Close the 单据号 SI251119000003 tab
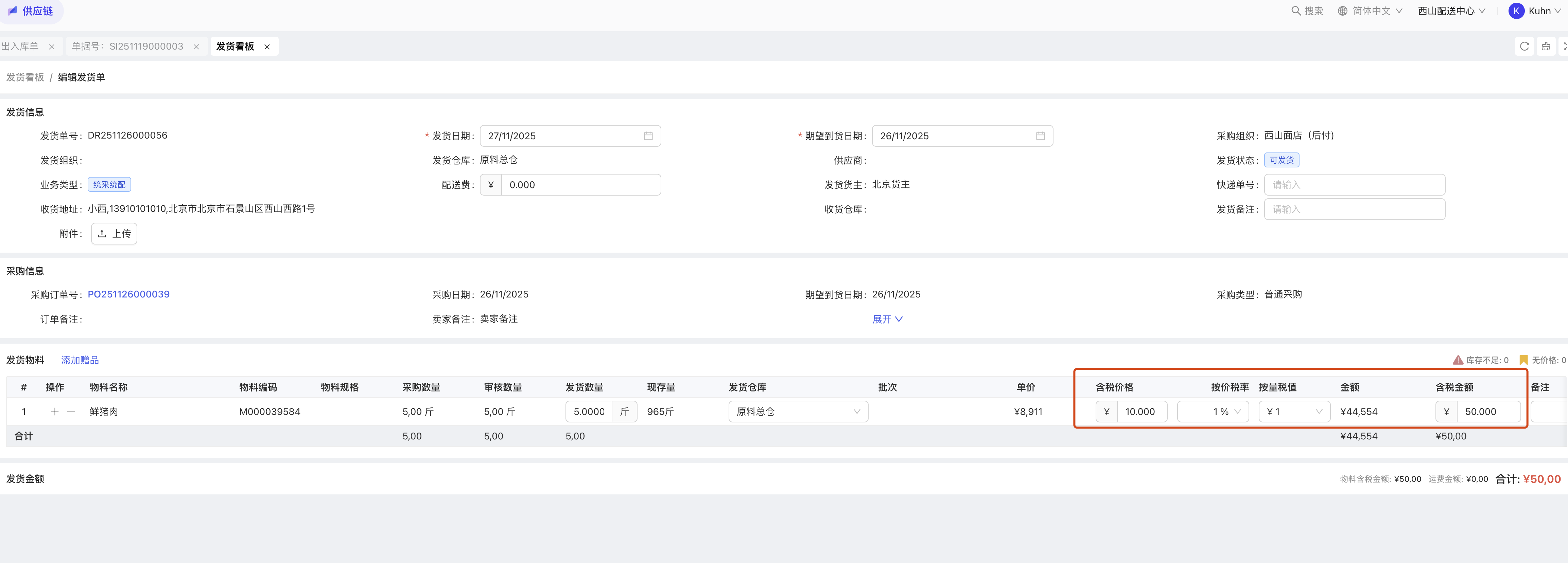1568x563 pixels. [x=196, y=47]
